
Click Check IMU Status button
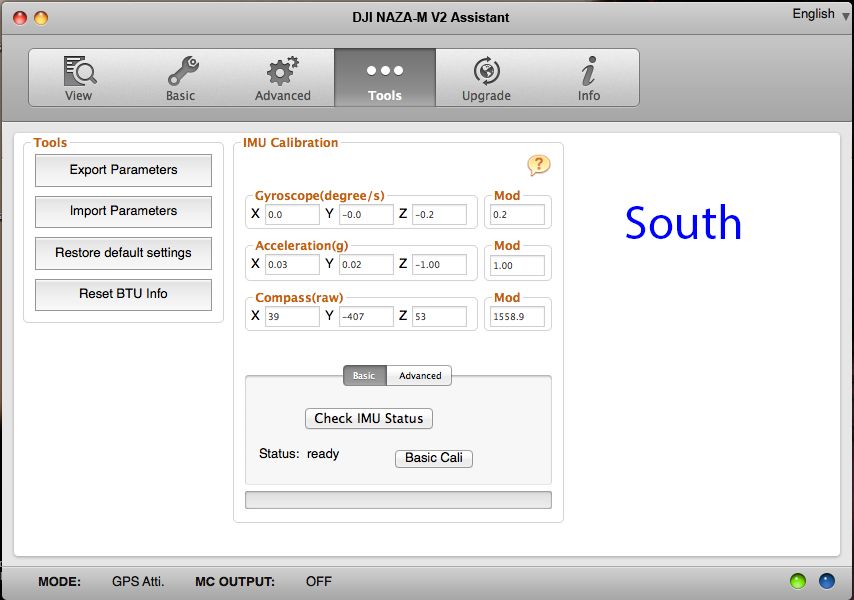[x=369, y=418]
